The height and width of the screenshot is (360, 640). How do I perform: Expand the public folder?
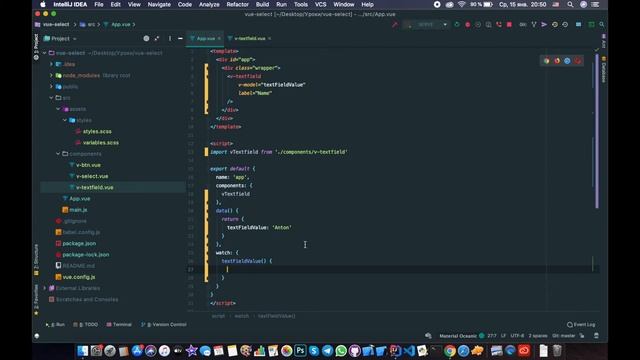(x=51, y=87)
